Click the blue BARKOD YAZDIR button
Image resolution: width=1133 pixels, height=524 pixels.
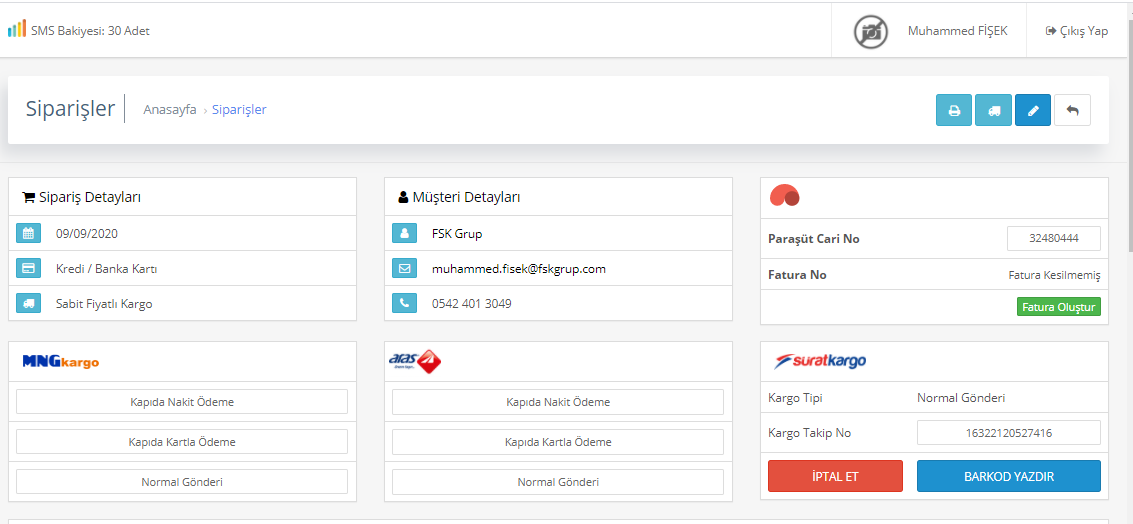pos(1009,476)
